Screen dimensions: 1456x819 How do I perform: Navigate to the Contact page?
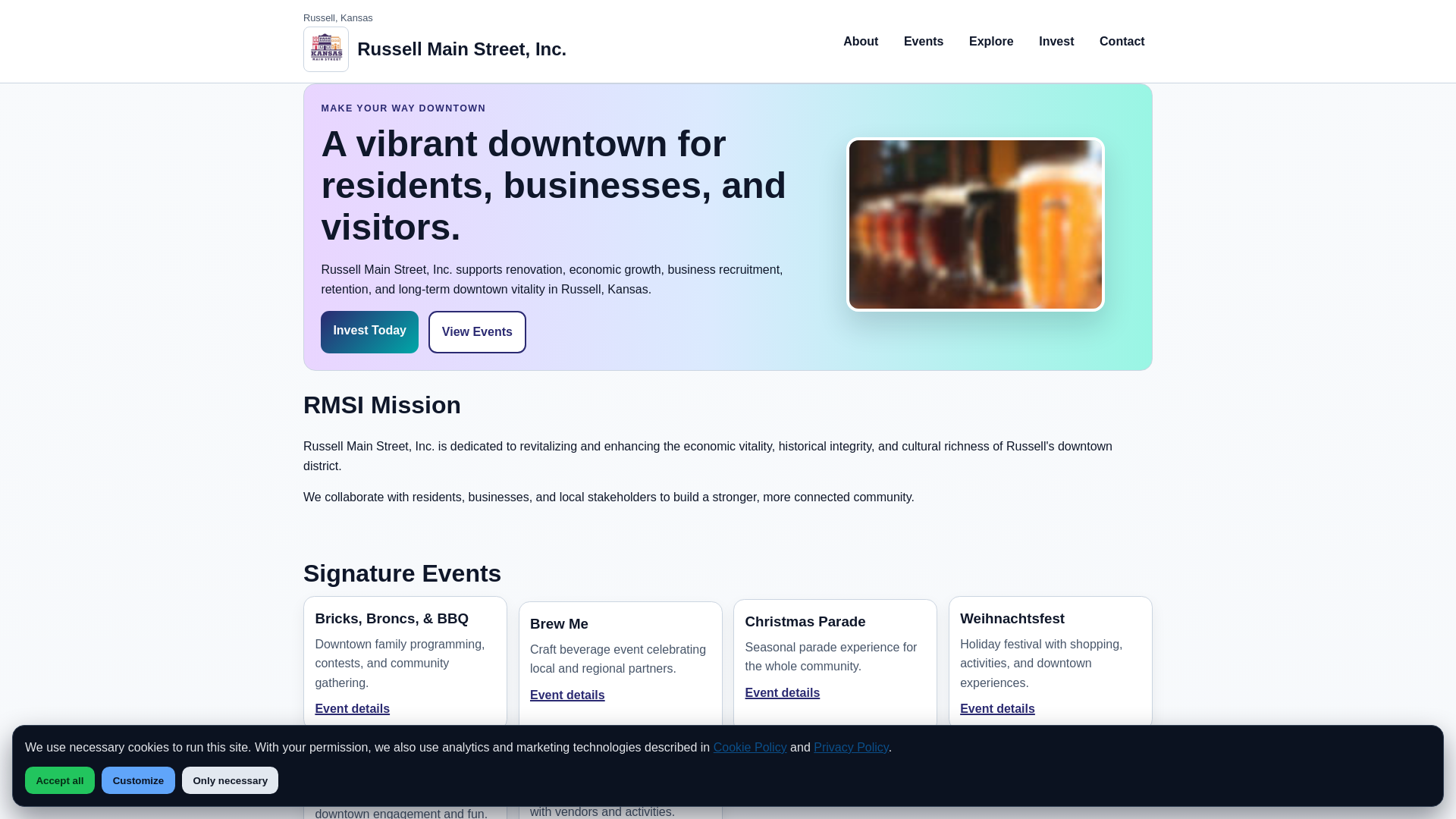[x=1122, y=42]
